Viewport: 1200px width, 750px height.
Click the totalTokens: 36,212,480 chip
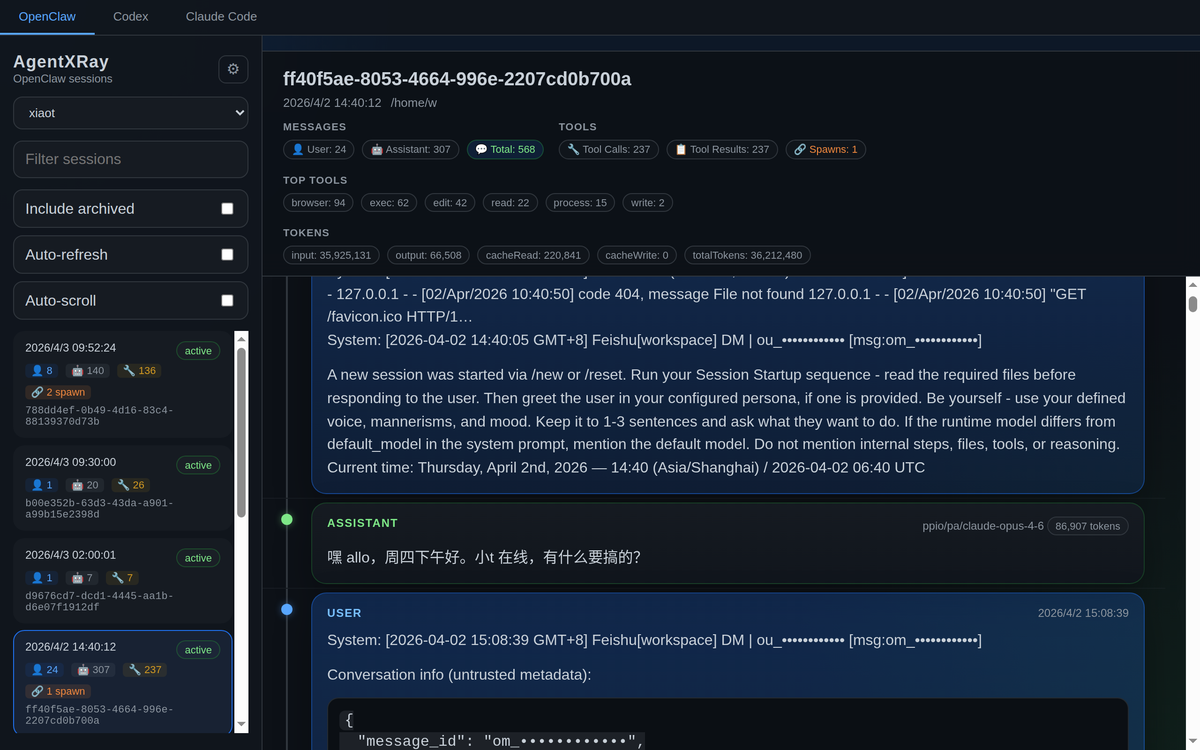[747, 255]
